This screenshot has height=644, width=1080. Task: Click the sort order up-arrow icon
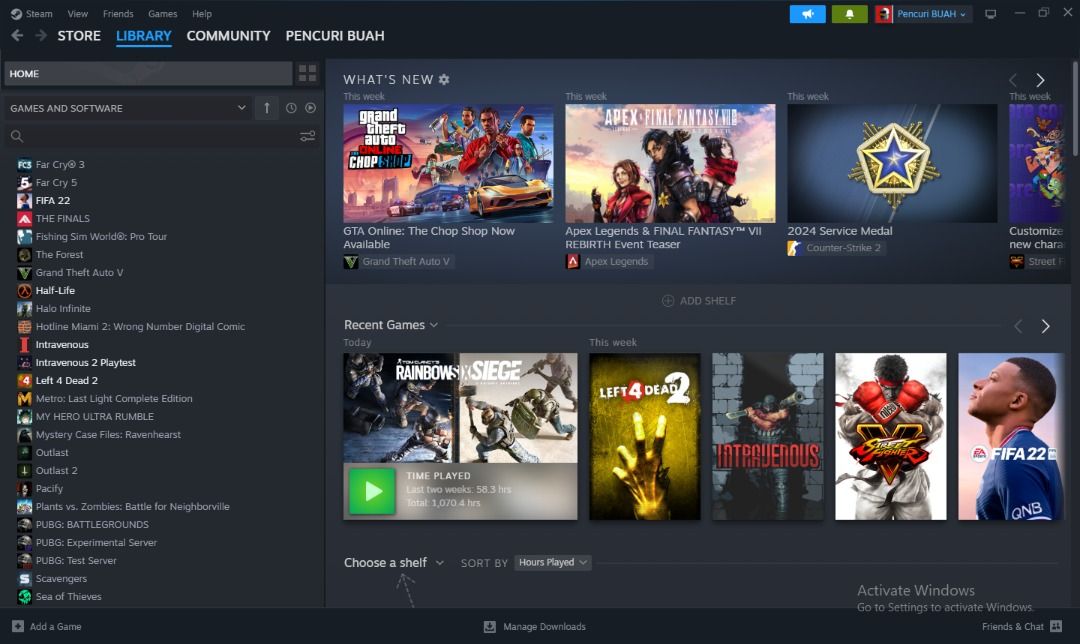click(267, 108)
